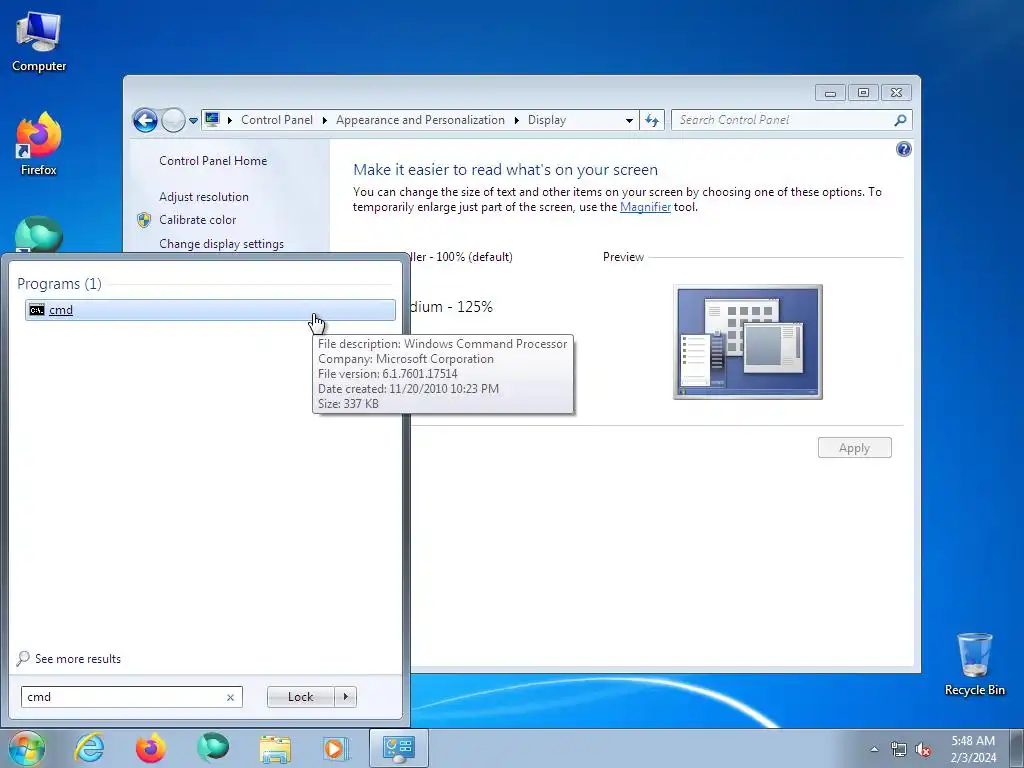
Task: Open recent pages dropdown arrow
Action: click(193, 121)
